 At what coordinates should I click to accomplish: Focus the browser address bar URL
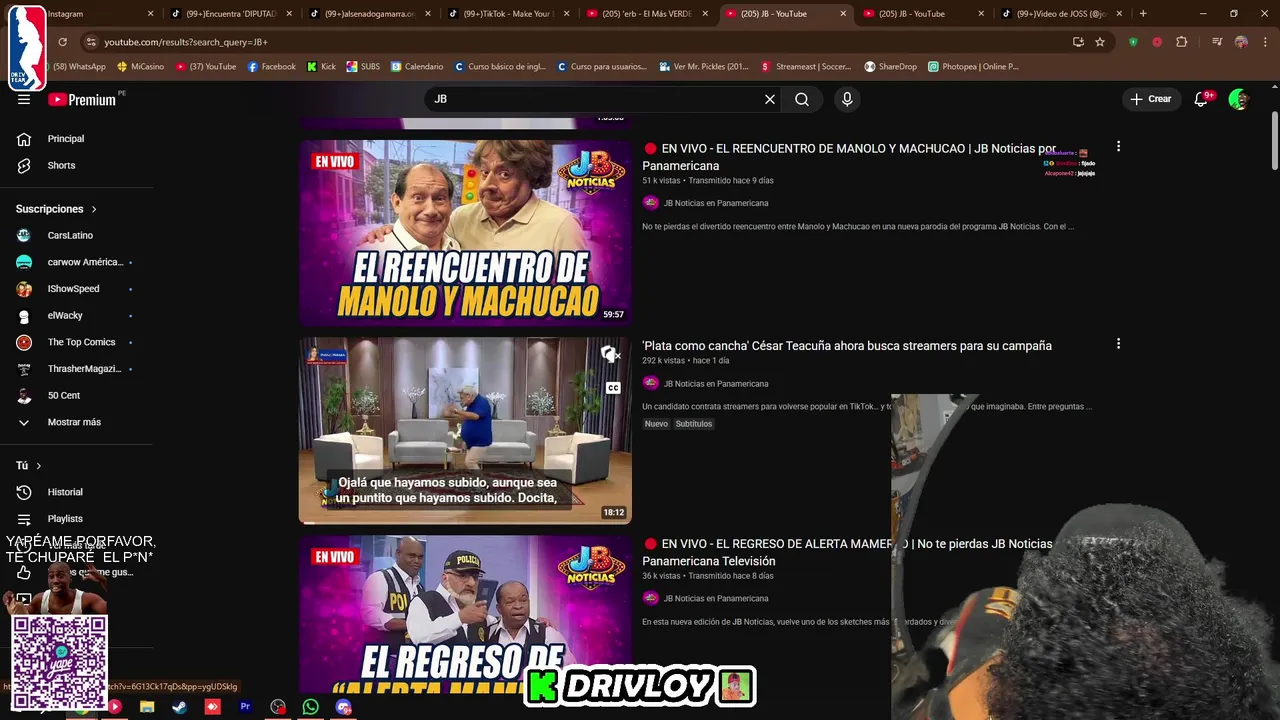pos(186,42)
